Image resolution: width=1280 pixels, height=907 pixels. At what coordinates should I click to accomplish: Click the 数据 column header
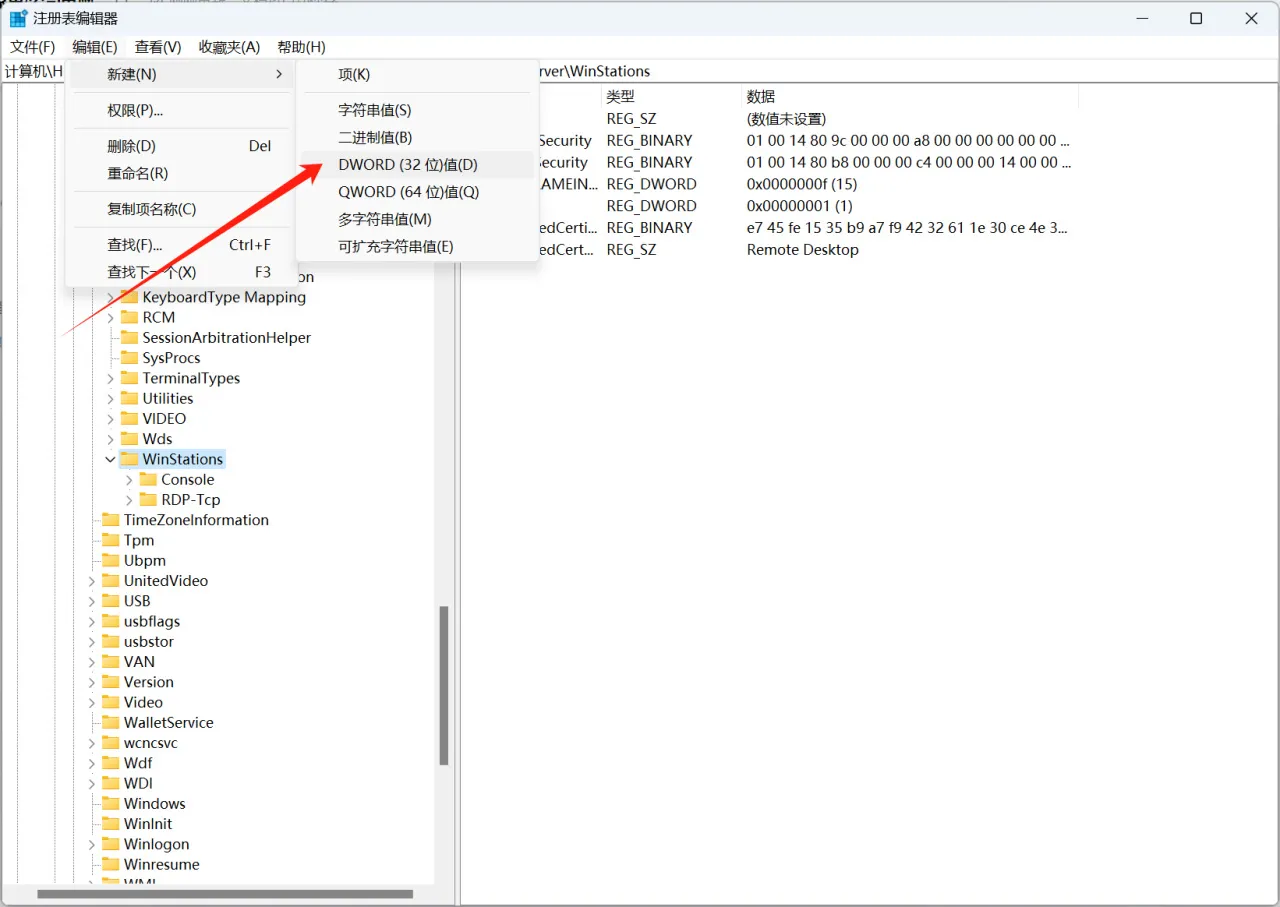[909, 96]
